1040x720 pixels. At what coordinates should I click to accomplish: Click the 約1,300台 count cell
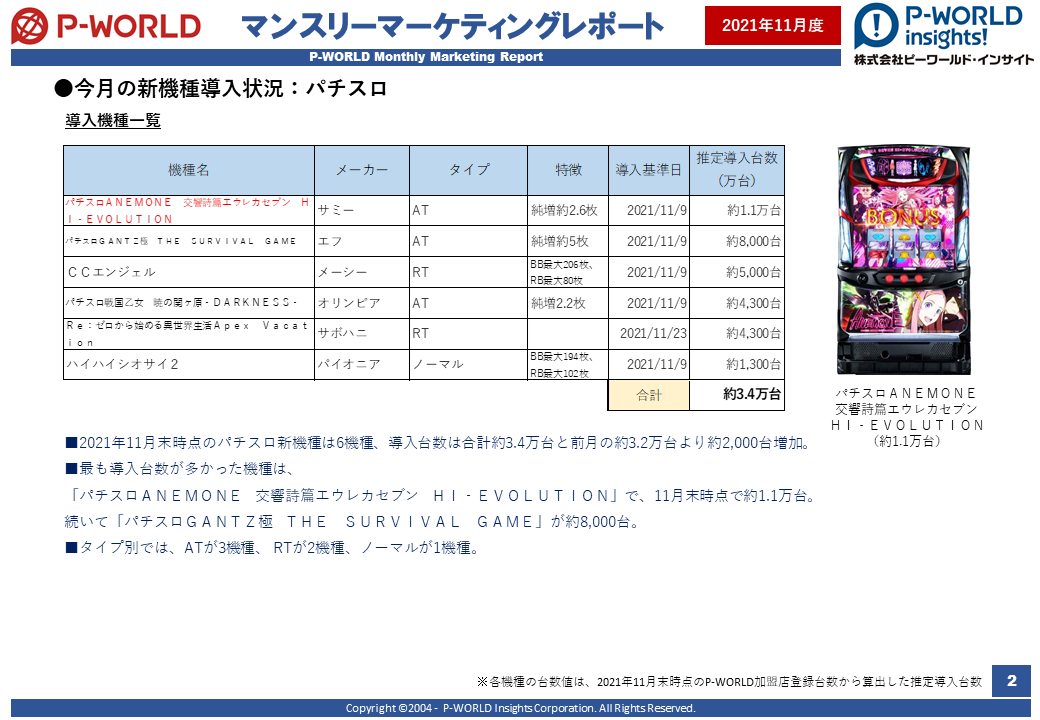pos(737,364)
